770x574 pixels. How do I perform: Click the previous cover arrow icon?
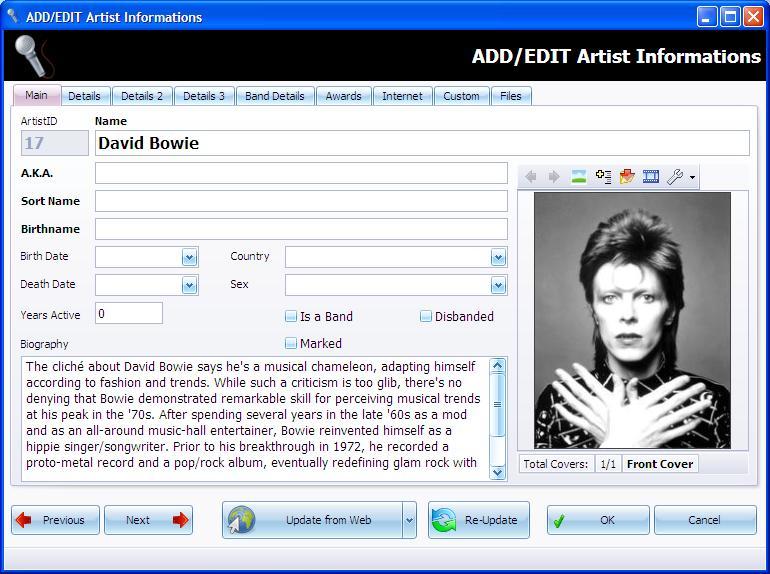(530, 176)
